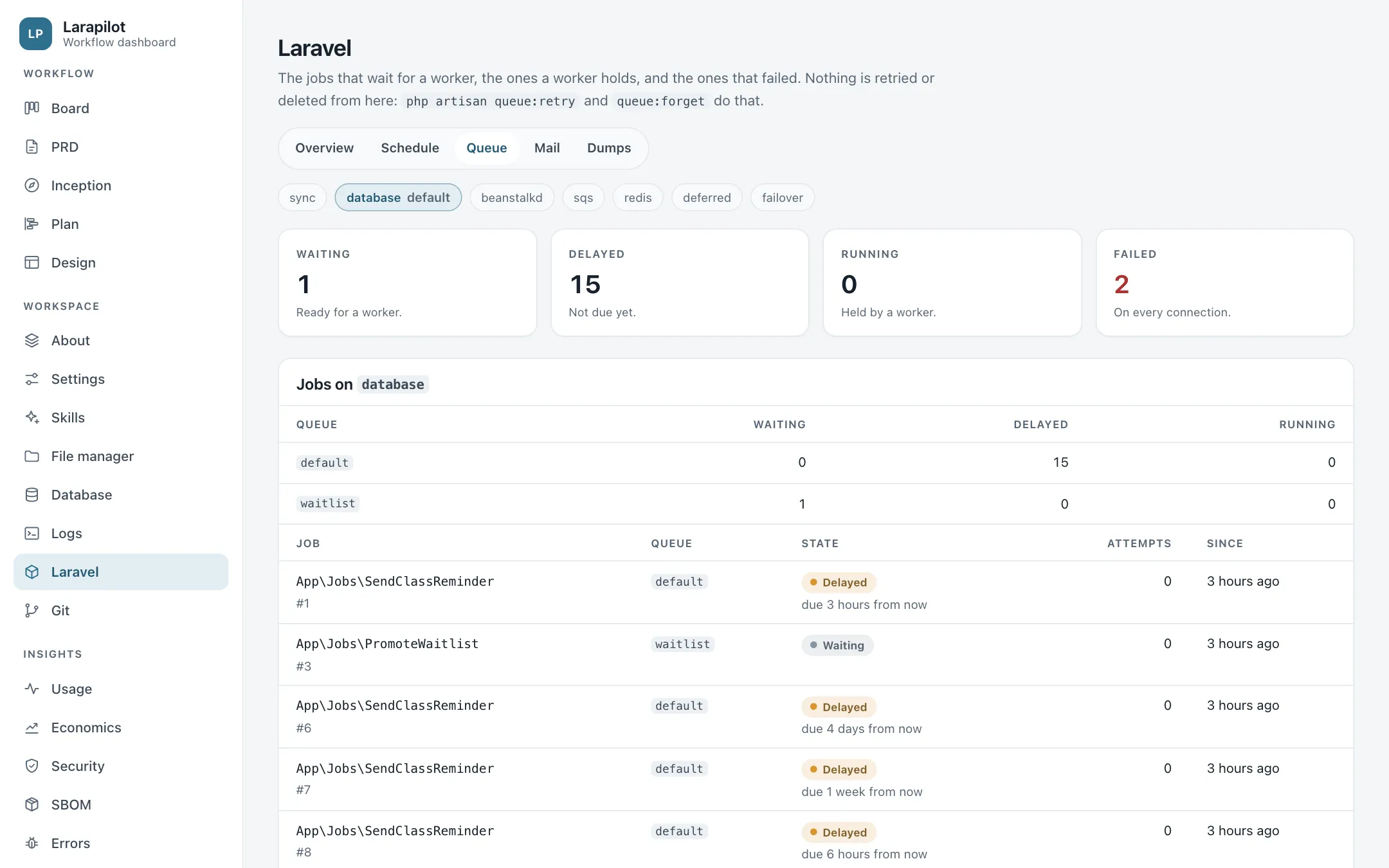The width and height of the screenshot is (1389, 868).
Task: Choose the beanstalkd connection
Action: tap(512, 197)
